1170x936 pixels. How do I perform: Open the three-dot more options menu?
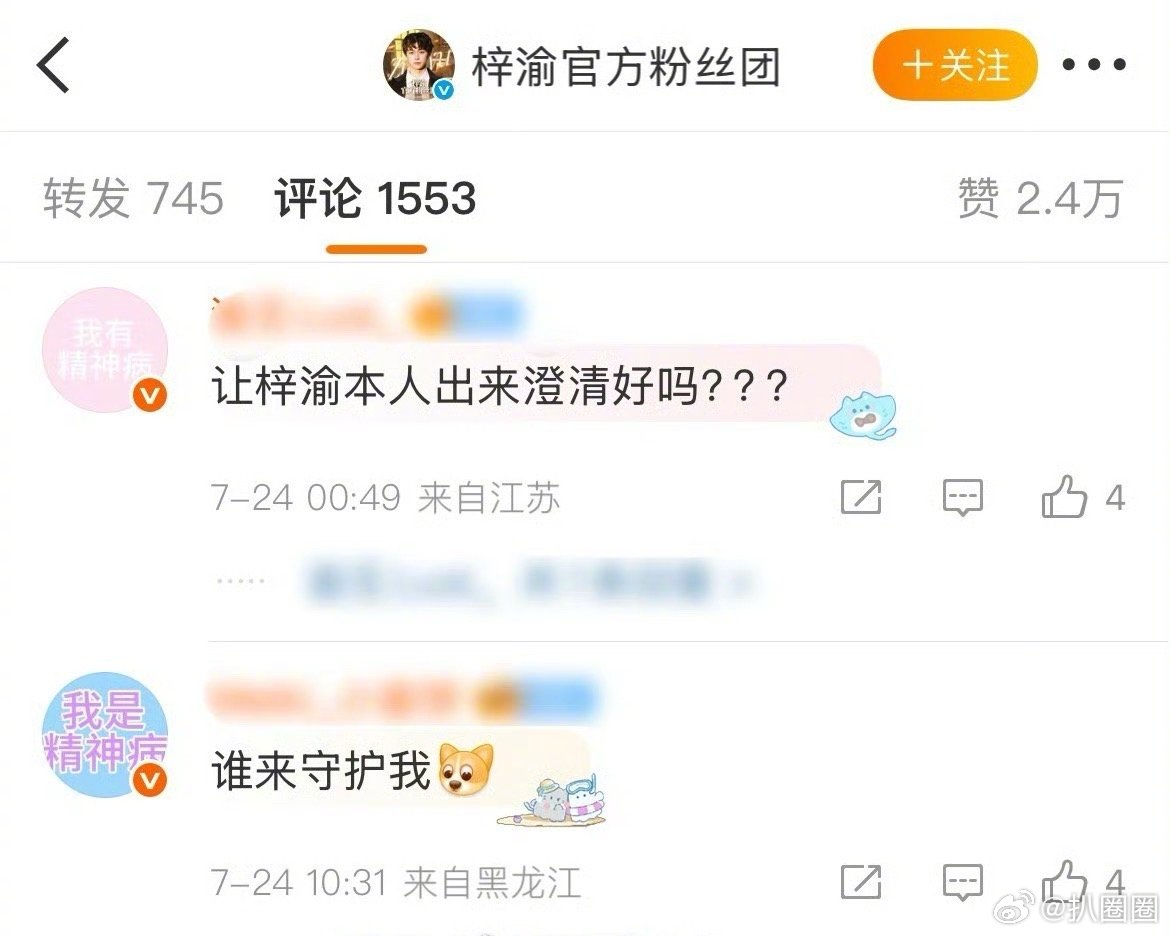click(x=1094, y=65)
